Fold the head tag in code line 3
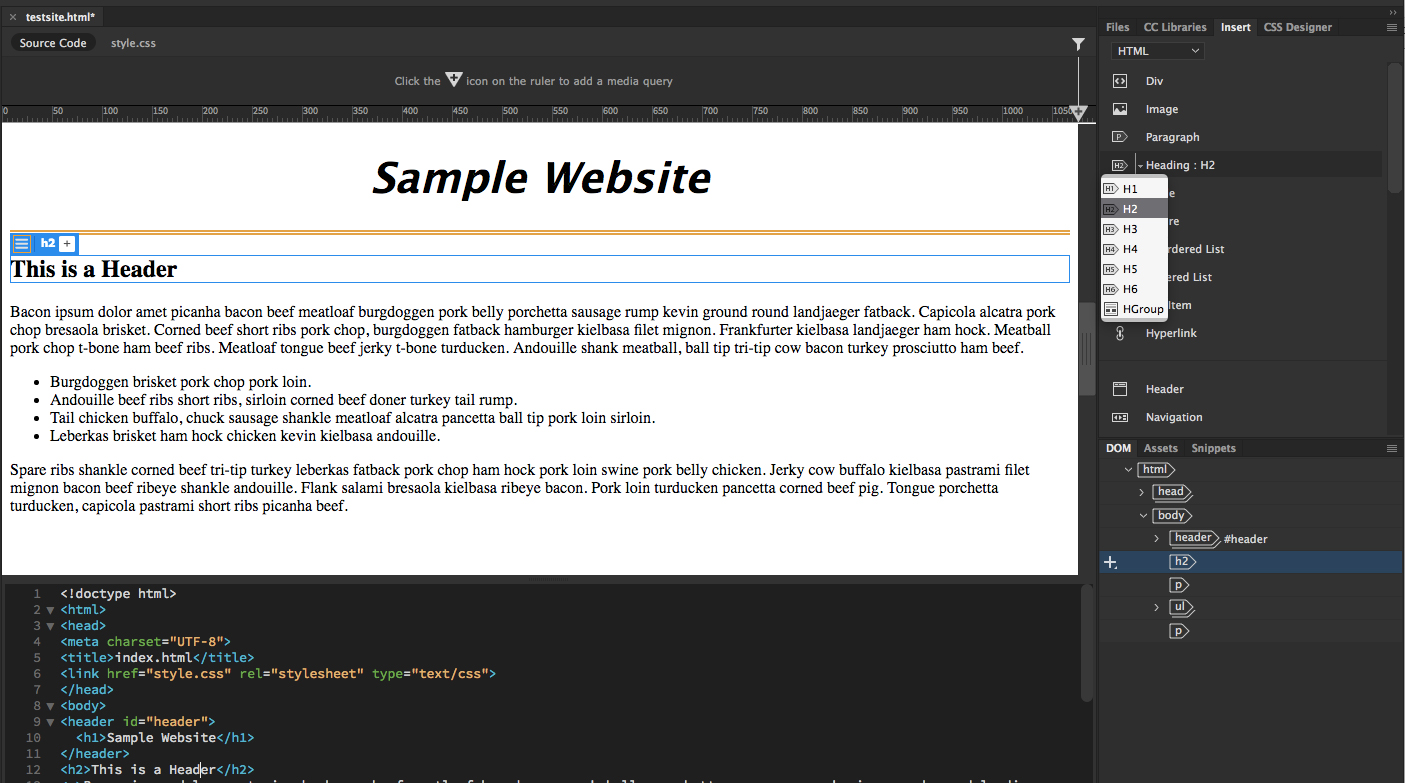This screenshot has width=1405, height=783. [x=50, y=626]
